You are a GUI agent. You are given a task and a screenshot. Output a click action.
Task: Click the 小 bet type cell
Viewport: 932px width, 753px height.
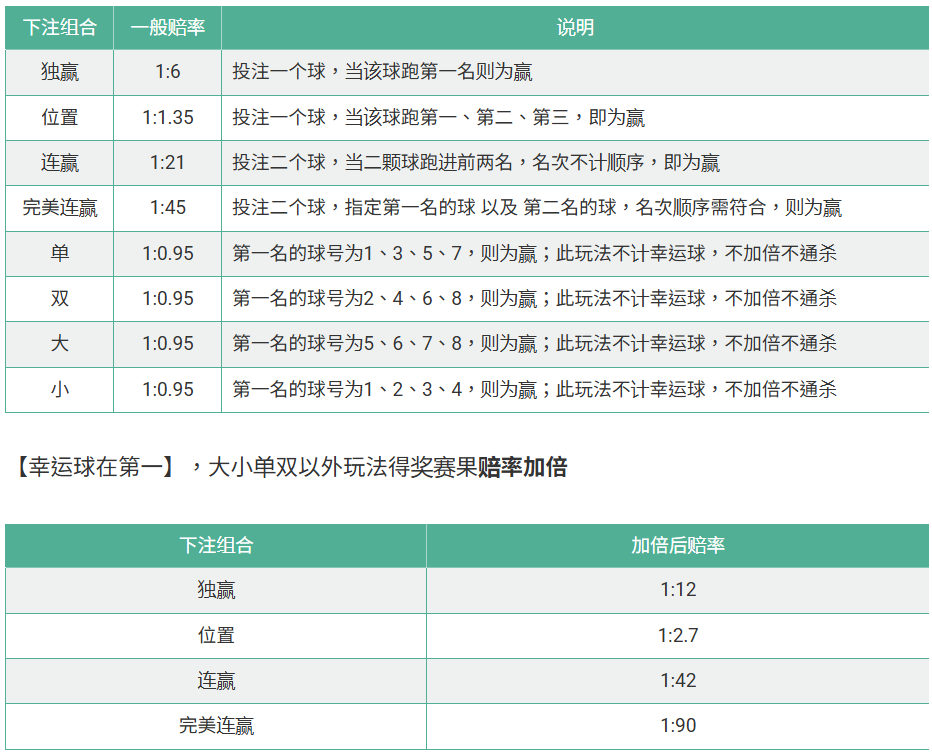[x=59, y=389]
